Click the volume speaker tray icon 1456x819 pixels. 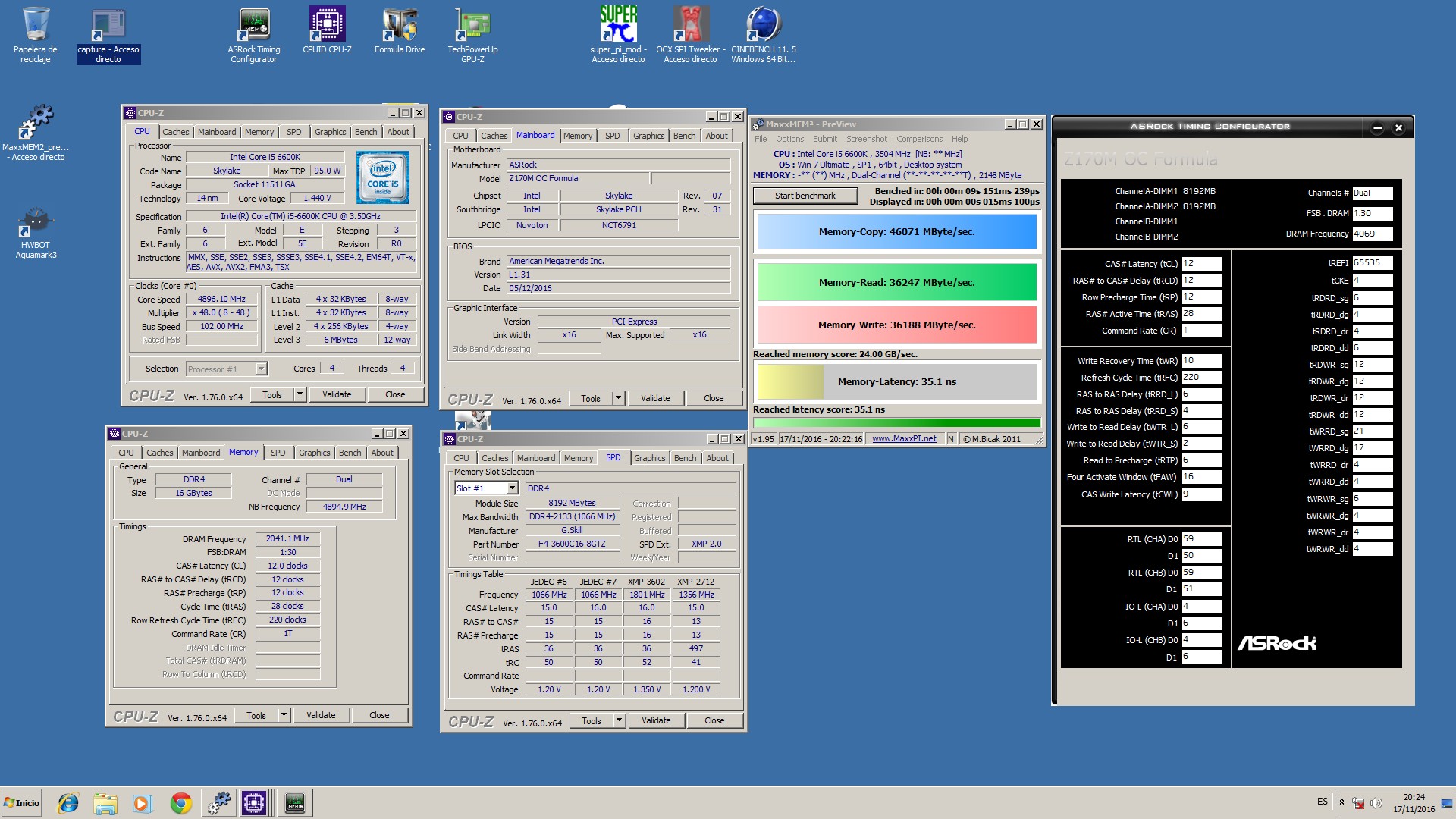(x=1376, y=802)
